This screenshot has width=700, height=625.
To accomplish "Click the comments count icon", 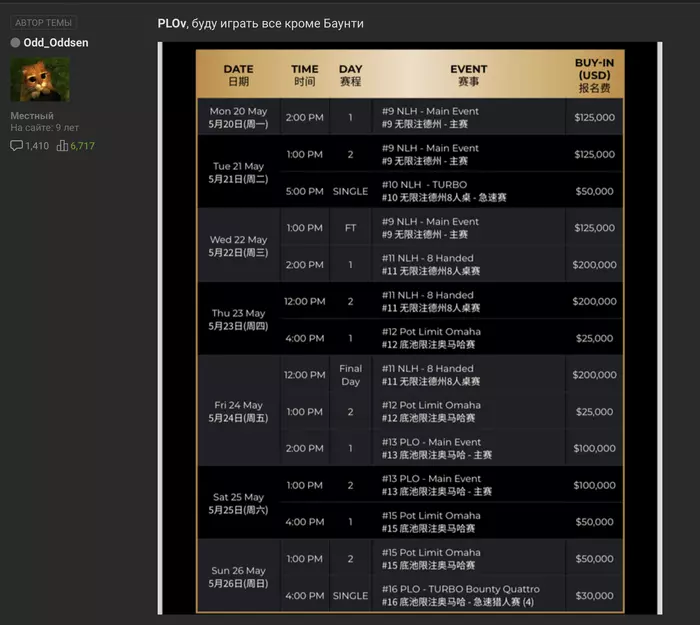I will point(17,146).
